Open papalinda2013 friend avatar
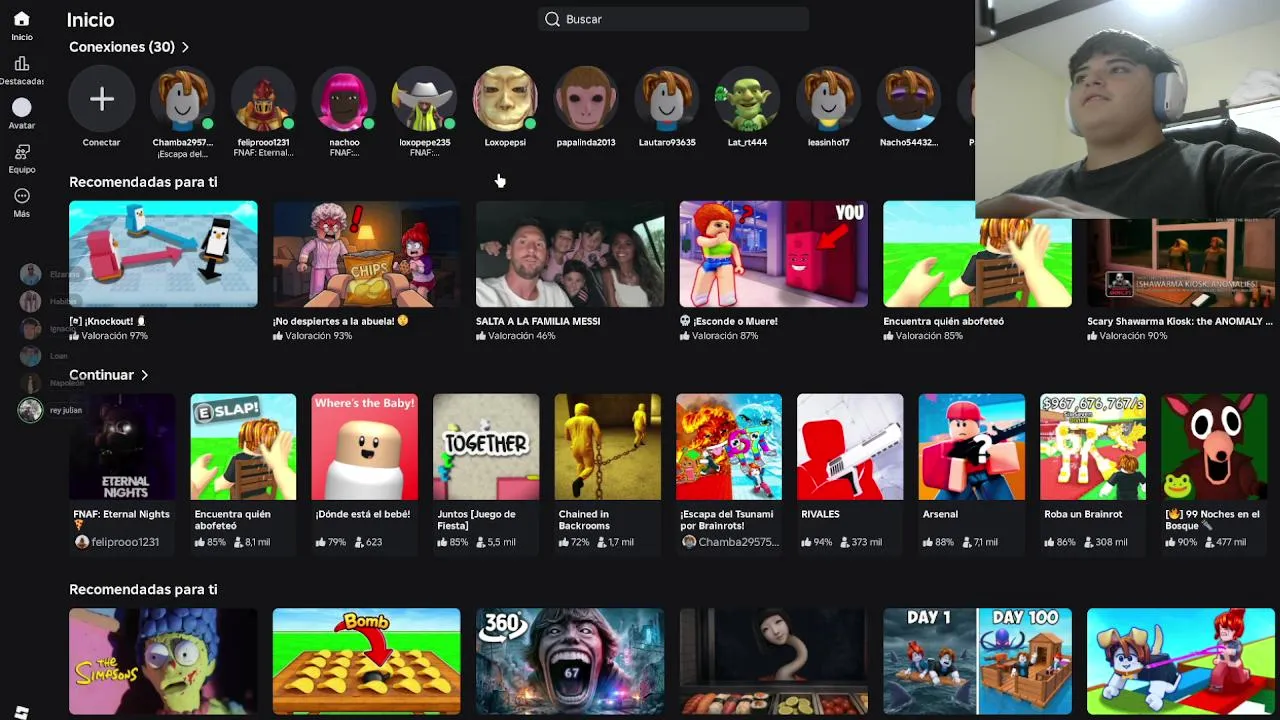Image resolution: width=1280 pixels, height=720 pixels. coord(586,99)
